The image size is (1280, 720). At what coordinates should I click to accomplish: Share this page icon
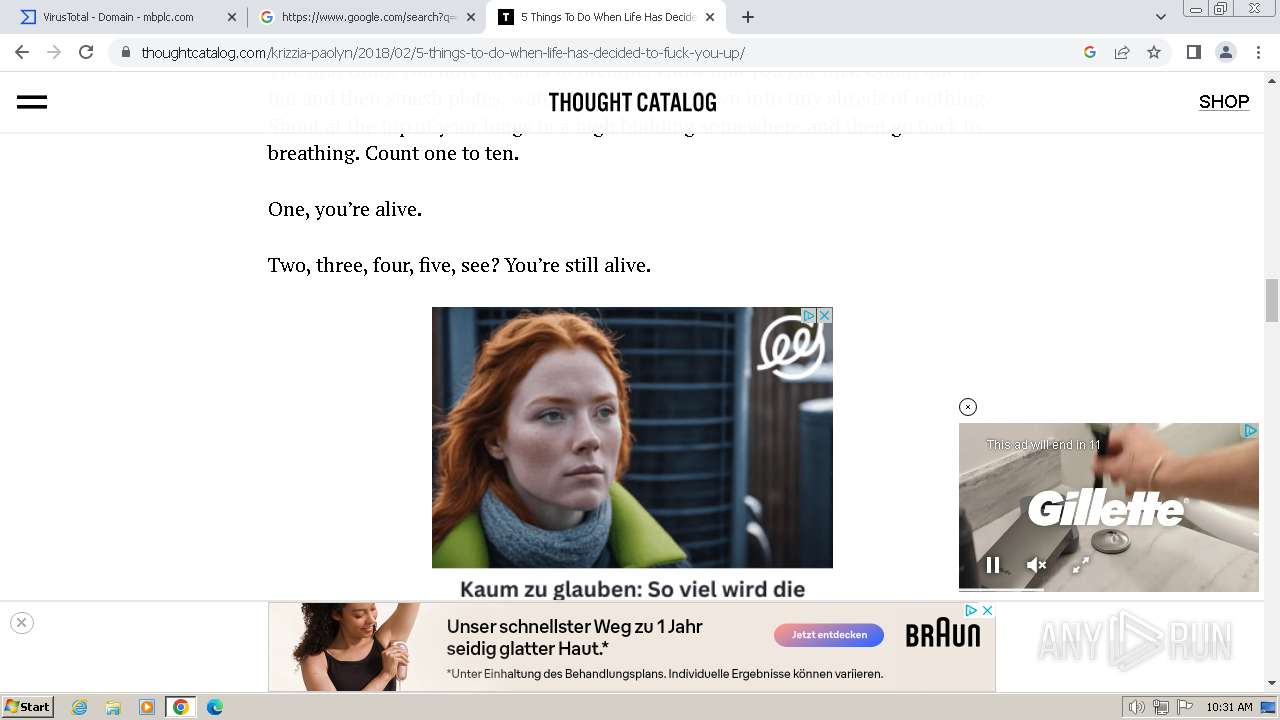pyautogui.click(x=1122, y=52)
